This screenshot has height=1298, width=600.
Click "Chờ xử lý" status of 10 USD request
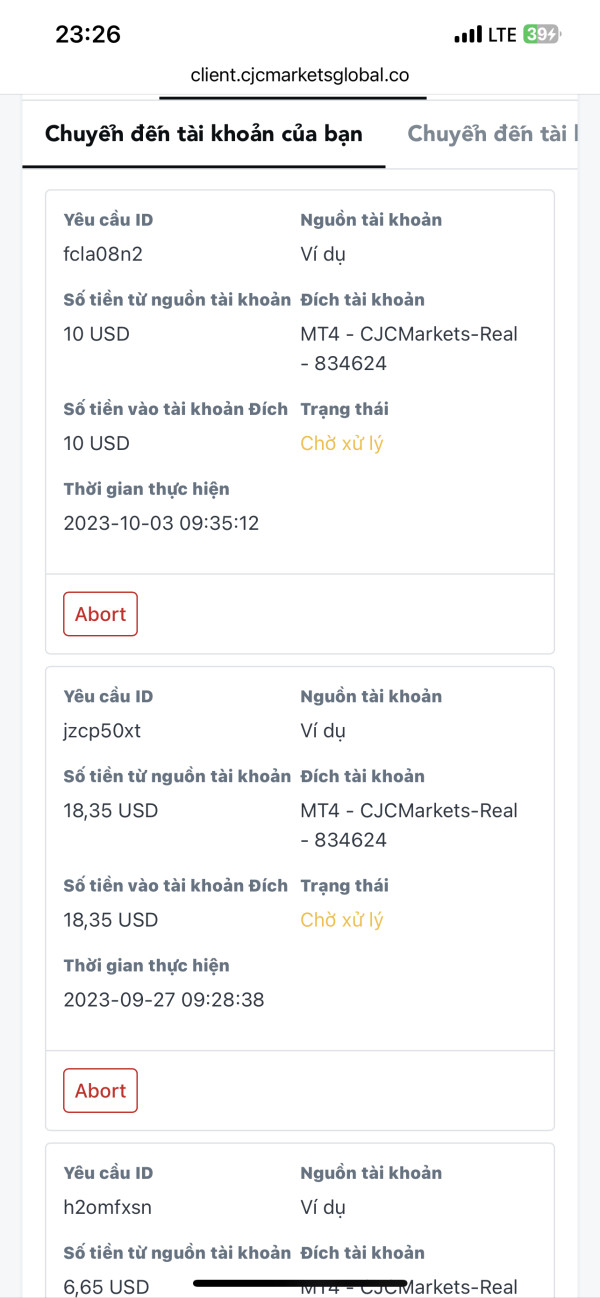342,443
